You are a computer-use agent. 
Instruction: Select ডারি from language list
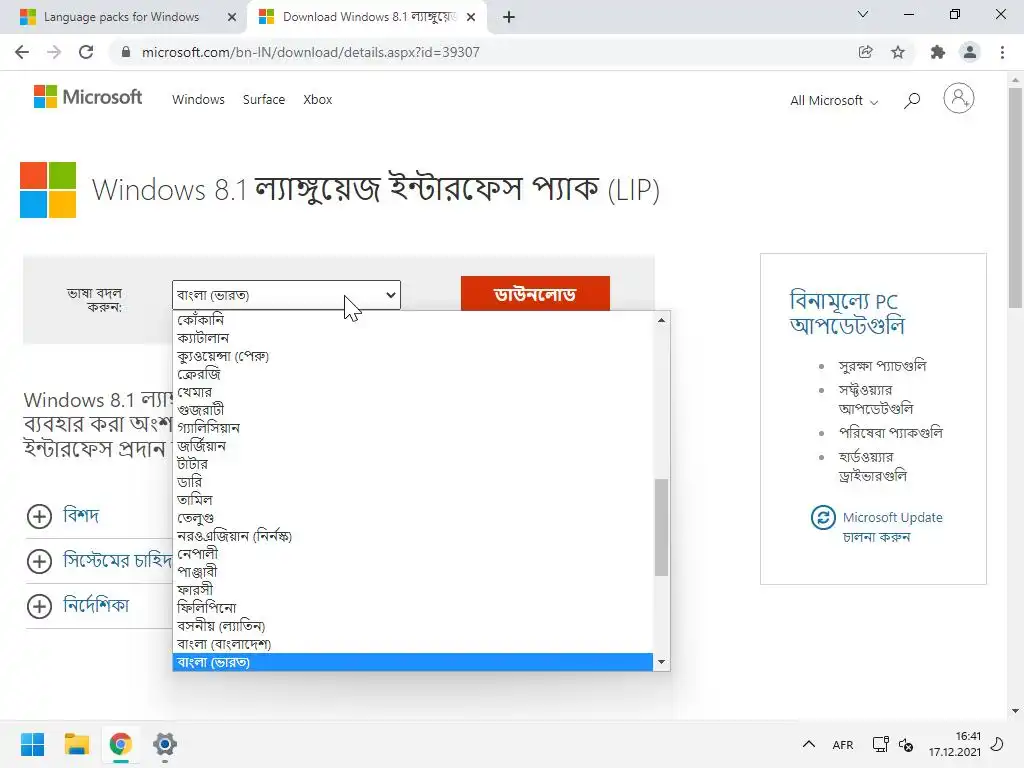coord(413,482)
